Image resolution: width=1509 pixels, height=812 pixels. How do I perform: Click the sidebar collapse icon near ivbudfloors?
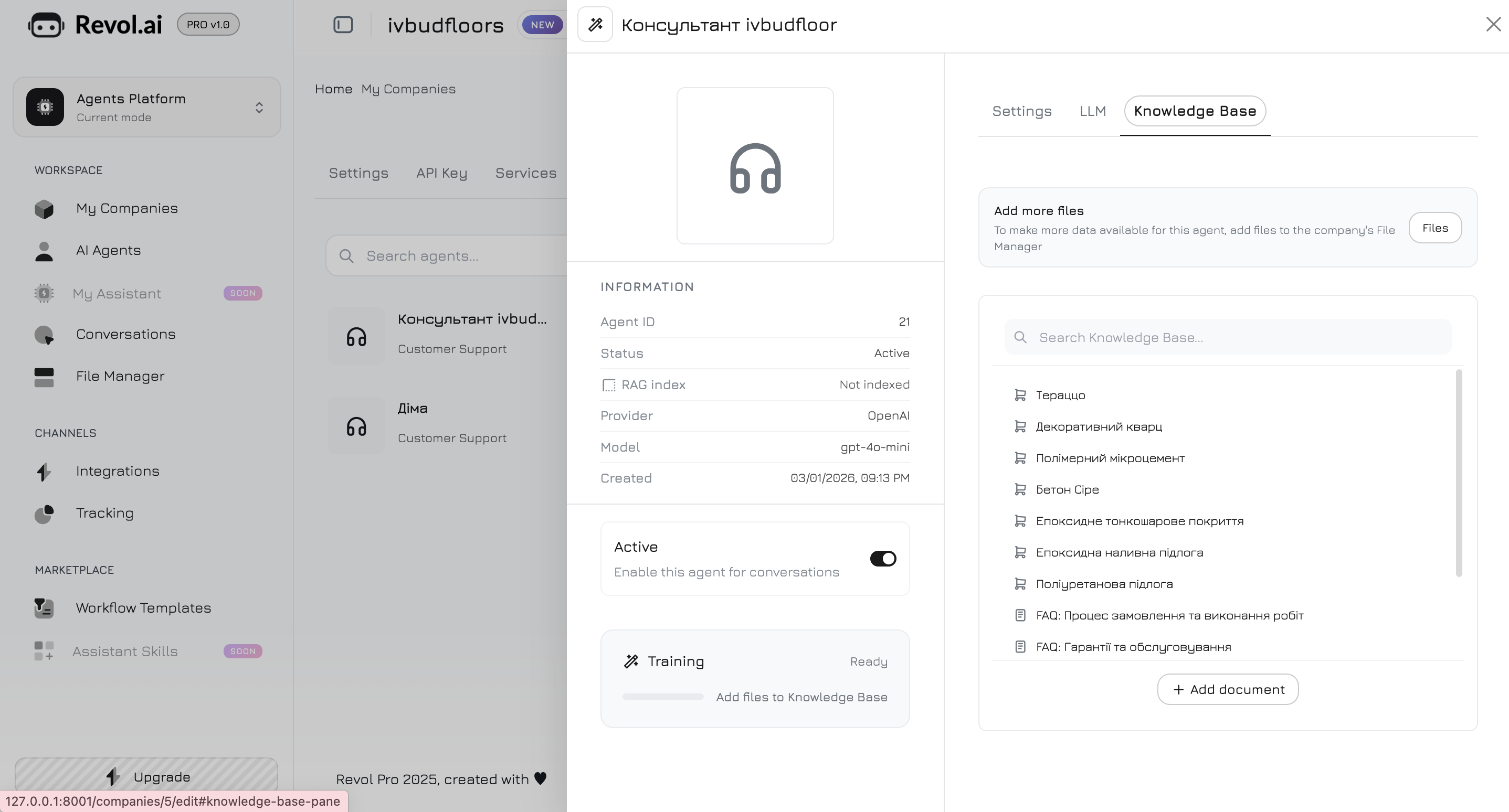click(x=343, y=25)
